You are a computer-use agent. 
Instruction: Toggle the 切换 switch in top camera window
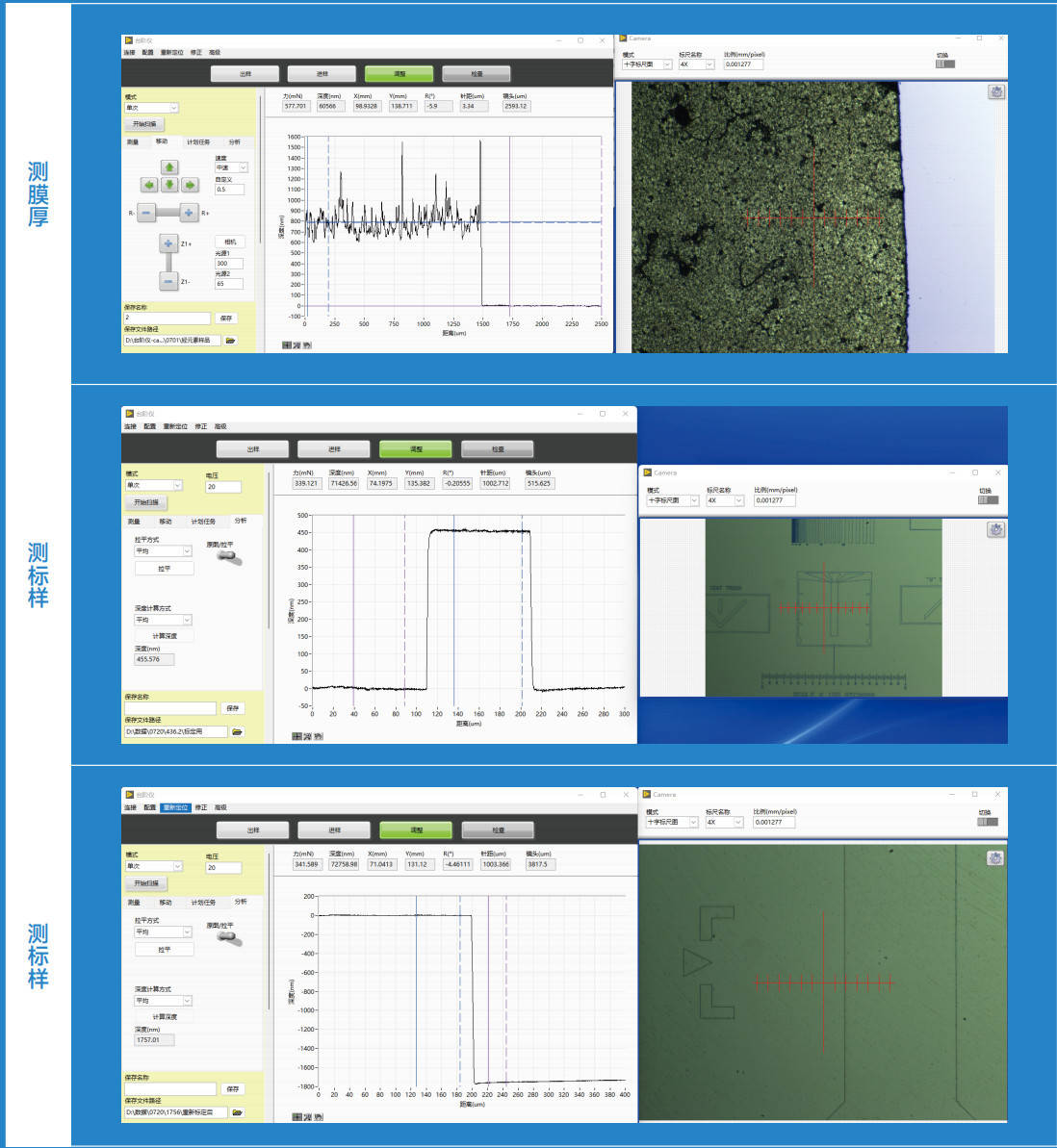click(944, 64)
